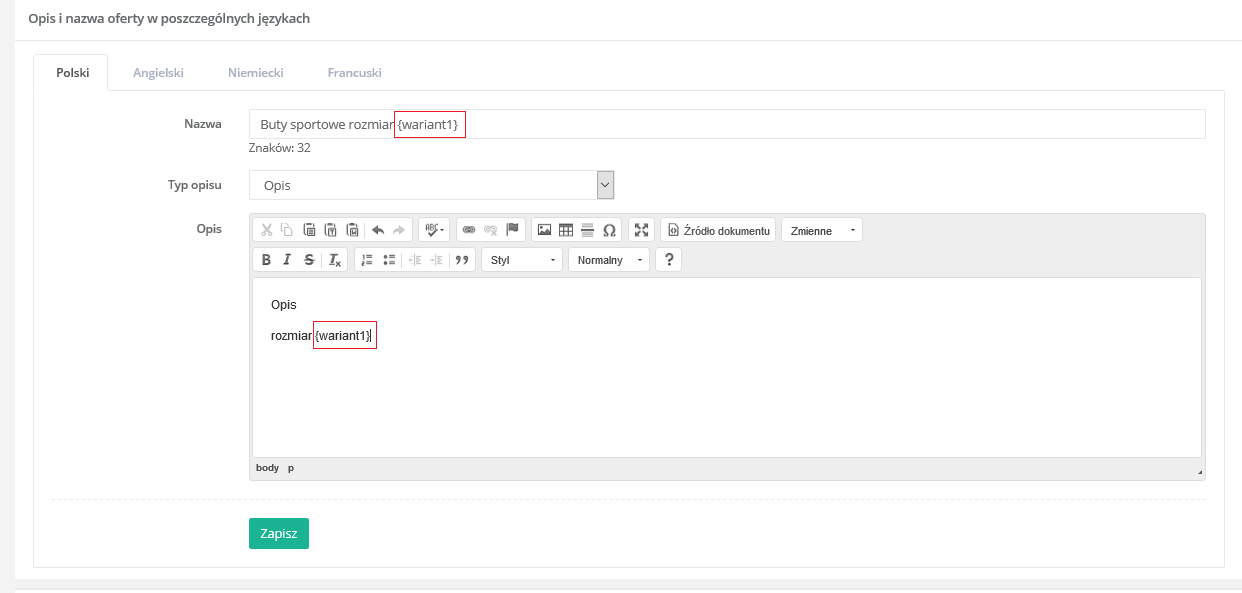Viewport: 1242px width, 593px height.
Task: Insert a link via the link icon
Action: pos(468,230)
